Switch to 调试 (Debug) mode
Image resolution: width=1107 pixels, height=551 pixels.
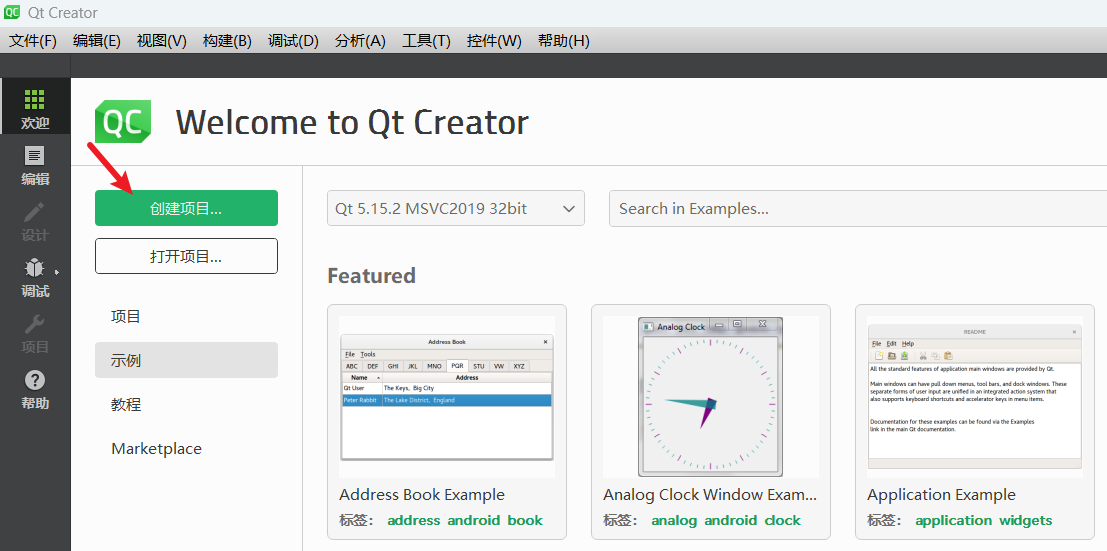point(35,277)
